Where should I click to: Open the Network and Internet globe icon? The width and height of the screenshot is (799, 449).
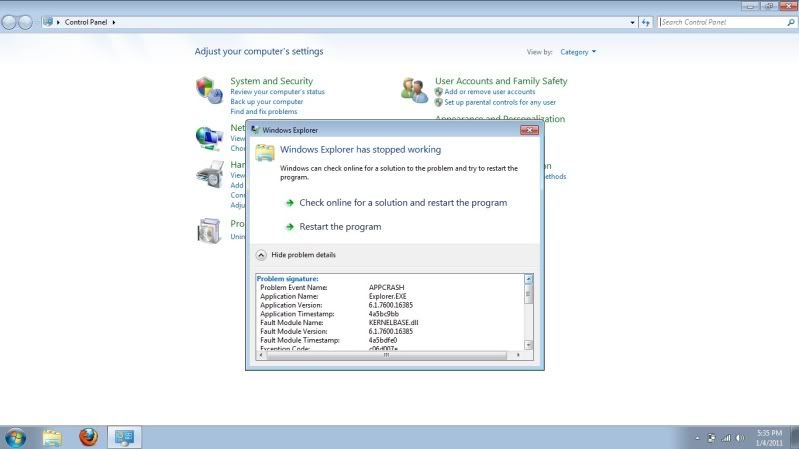(209, 138)
